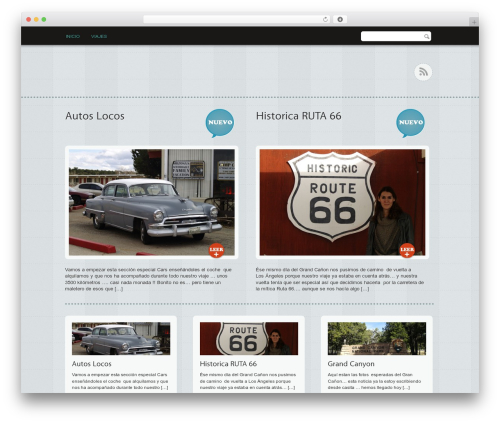Open the VIAJES menu item

click(99, 36)
